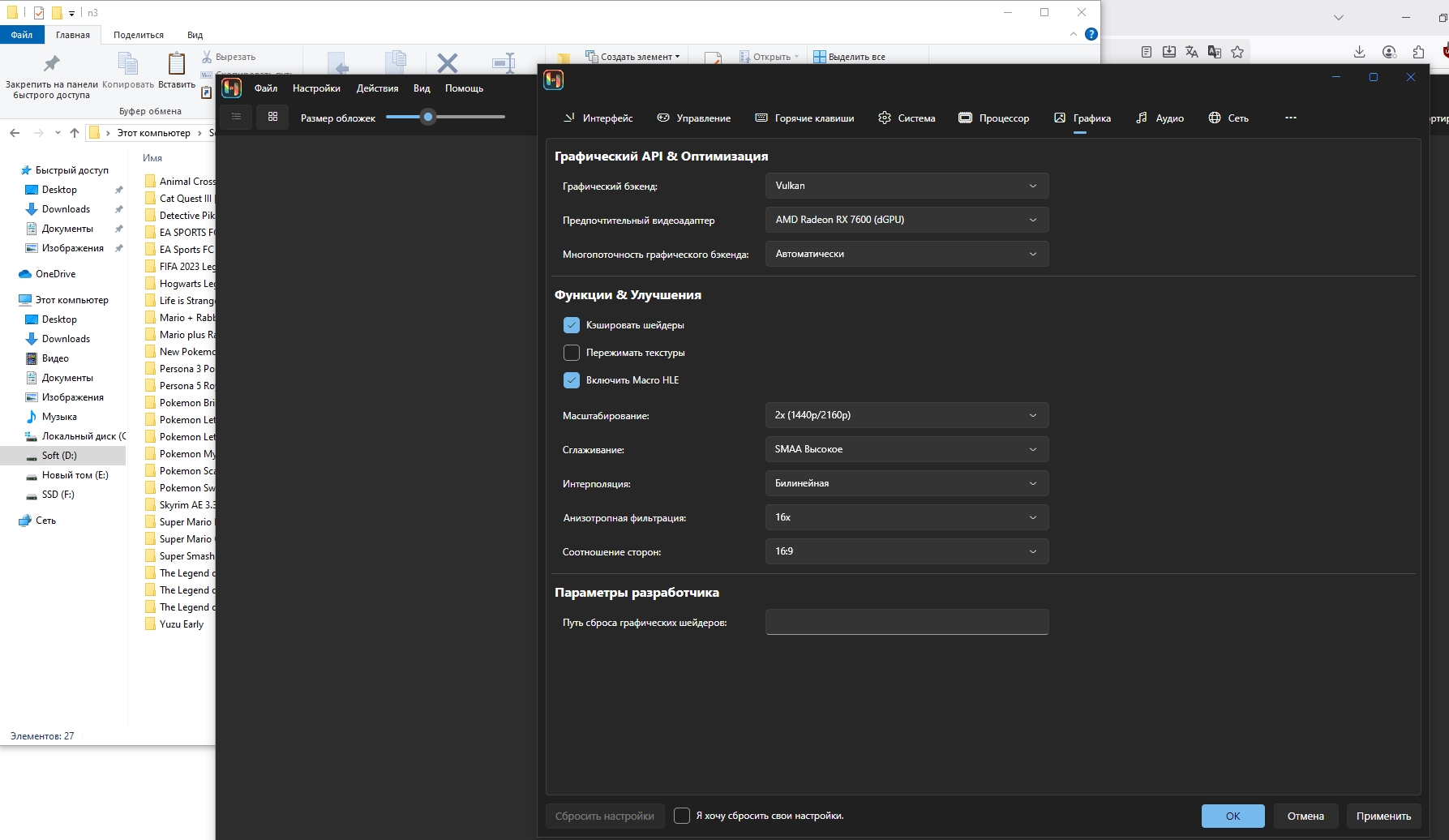Viewport: 1449px width, 840px height.
Task: Click the browser bookmark star icon
Action: (x=1237, y=52)
